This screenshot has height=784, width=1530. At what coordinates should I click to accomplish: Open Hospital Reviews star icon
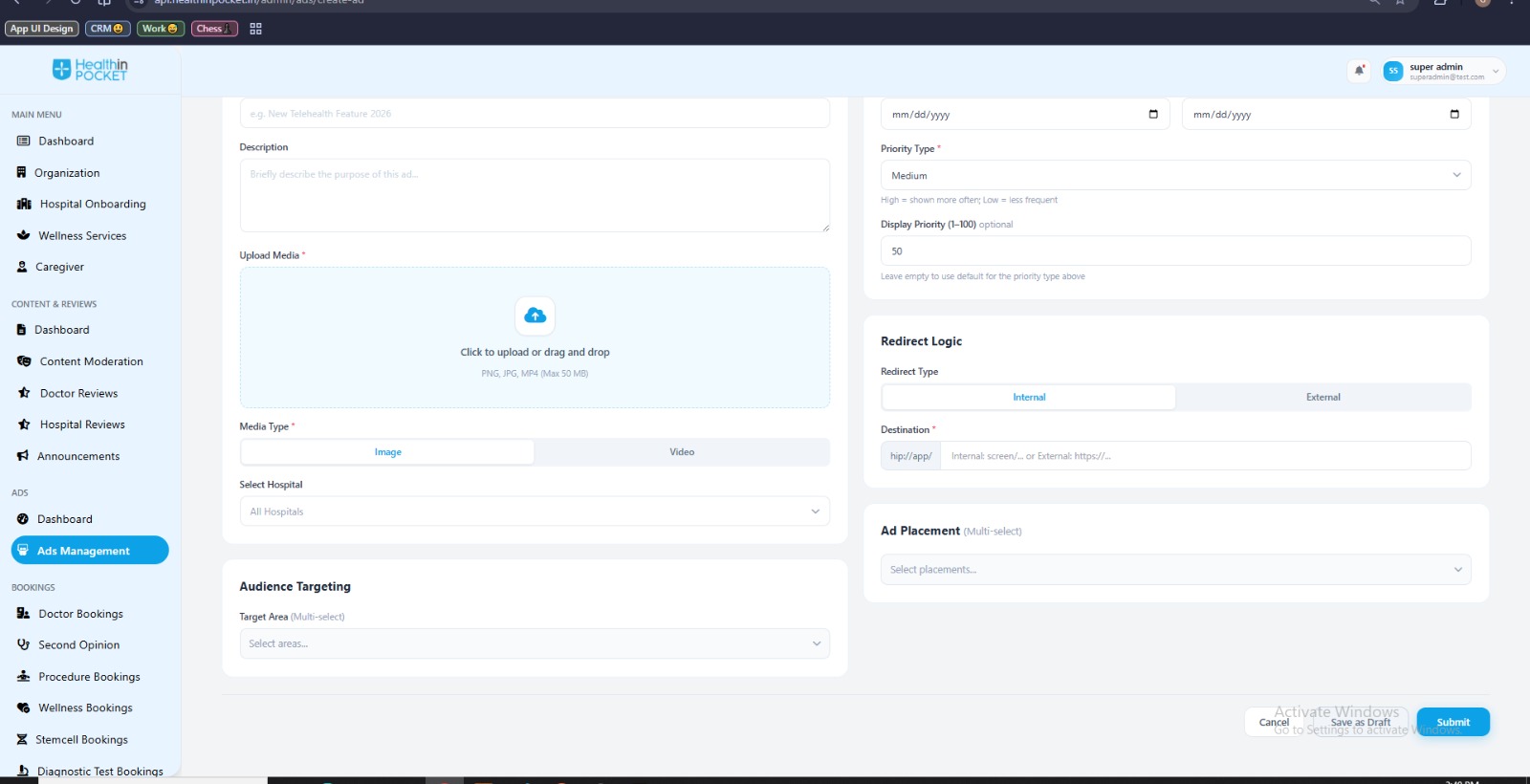click(24, 425)
